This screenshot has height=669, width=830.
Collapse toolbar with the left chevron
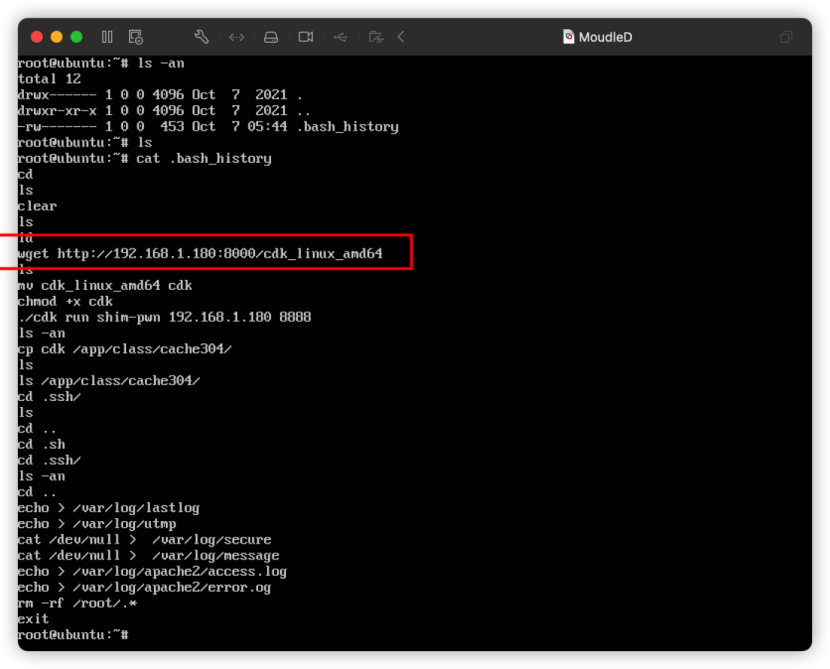[x=401, y=37]
